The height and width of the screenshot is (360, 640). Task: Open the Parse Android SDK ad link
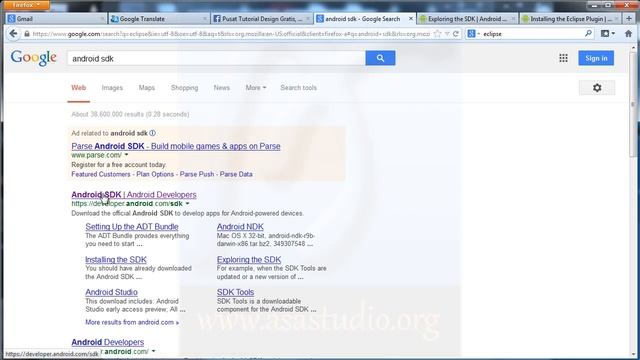(x=176, y=146)
